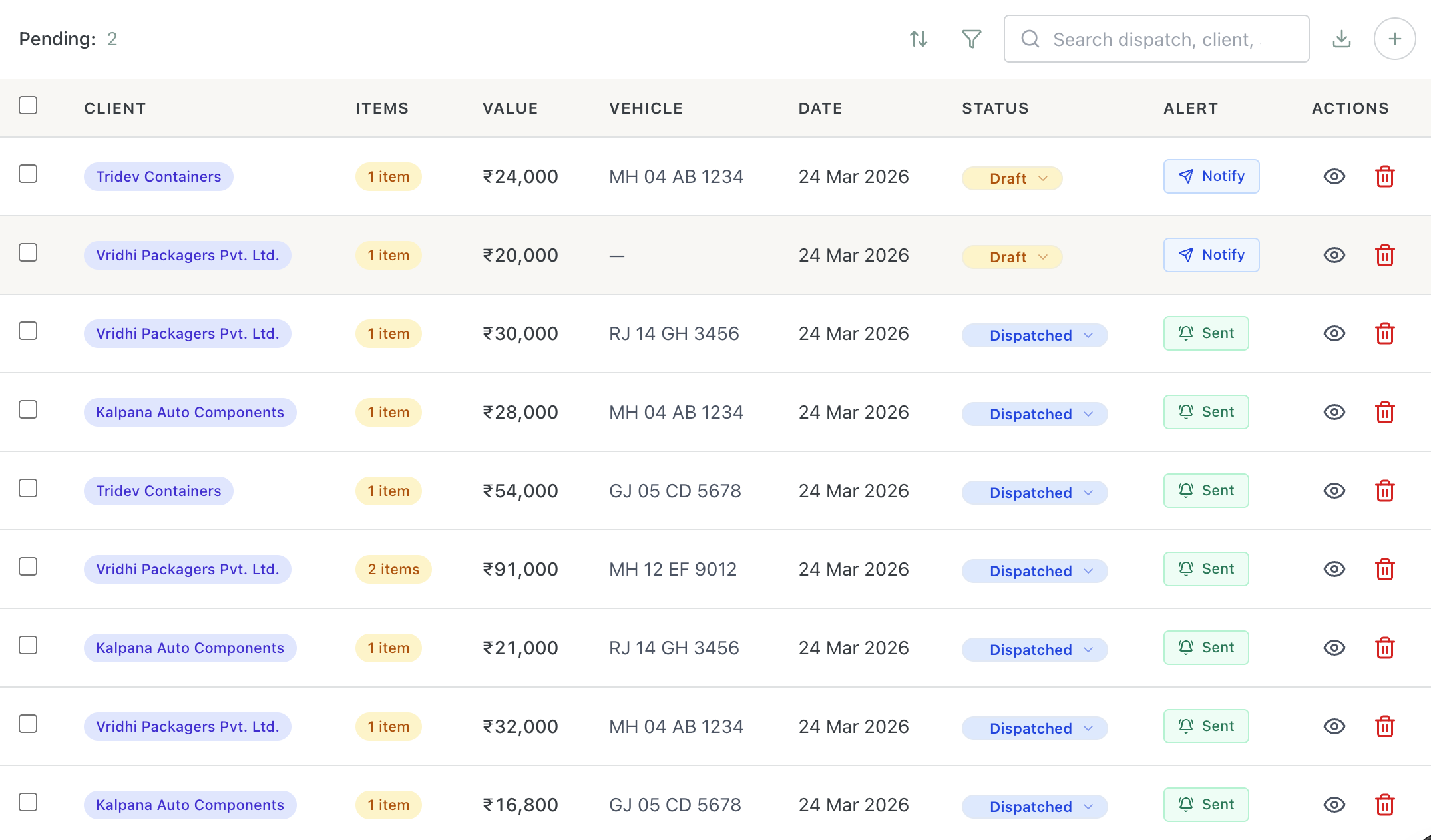The width and height of the screenshot is (1431, 840).
Task: Delete the ₹16,800 Kalpana Auto dispatch
Action: pos(1384,805)
